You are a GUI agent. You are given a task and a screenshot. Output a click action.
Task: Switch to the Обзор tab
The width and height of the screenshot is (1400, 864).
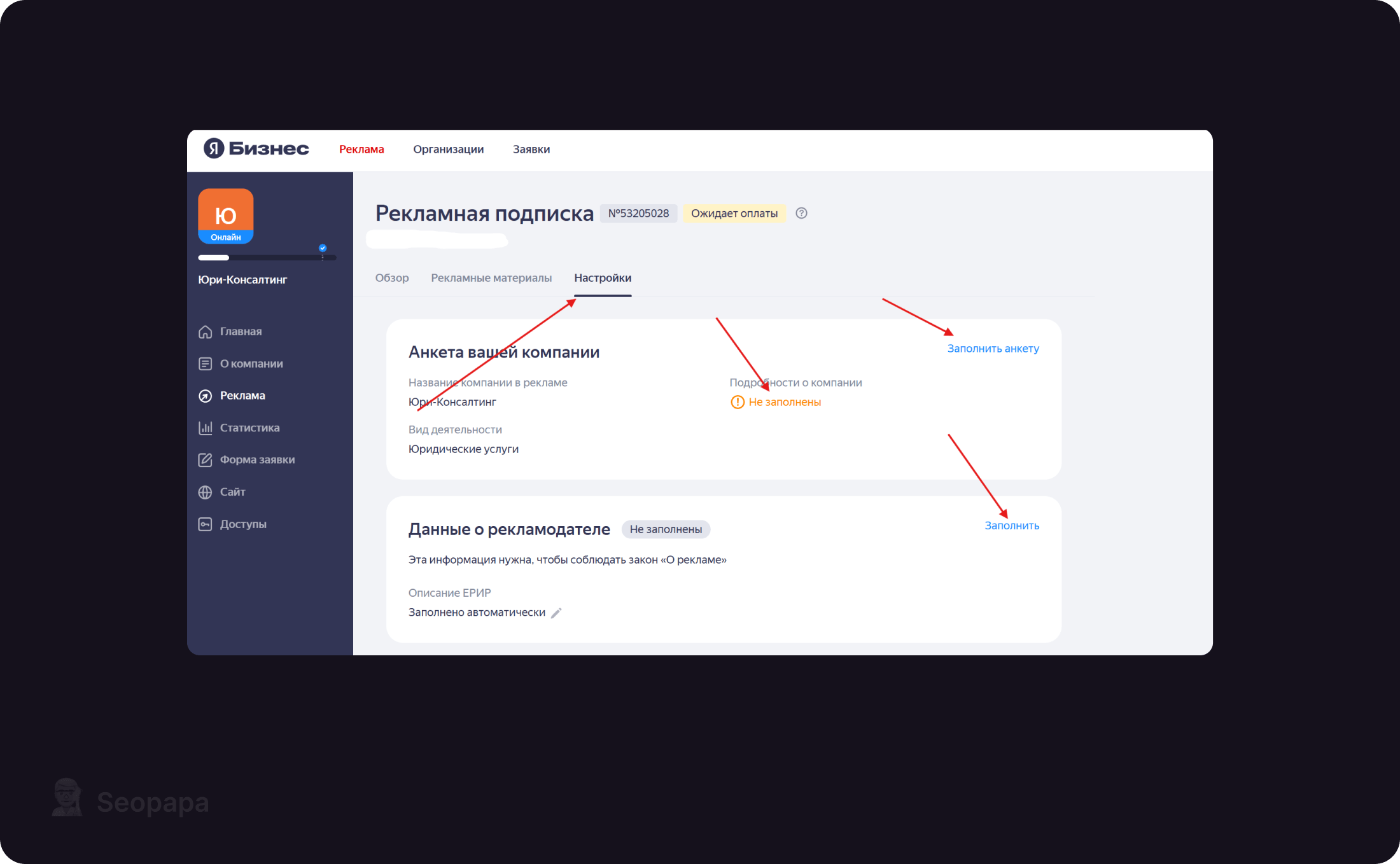point(391,278)
